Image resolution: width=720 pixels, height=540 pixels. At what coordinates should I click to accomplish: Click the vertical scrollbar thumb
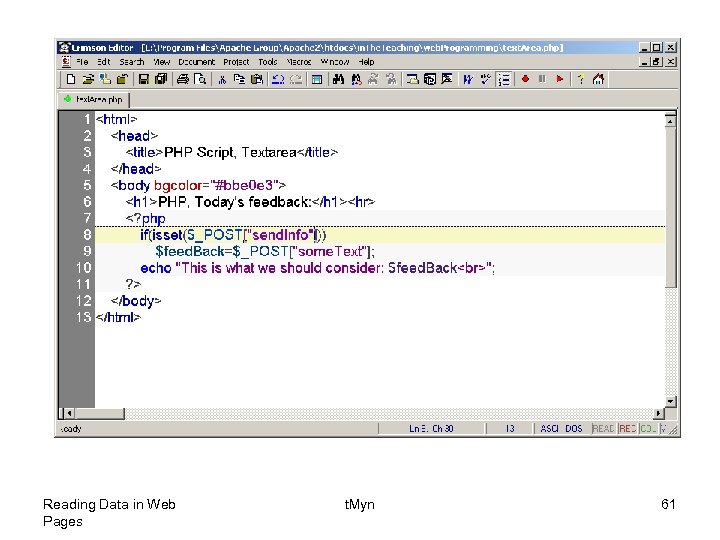[670, 208]
